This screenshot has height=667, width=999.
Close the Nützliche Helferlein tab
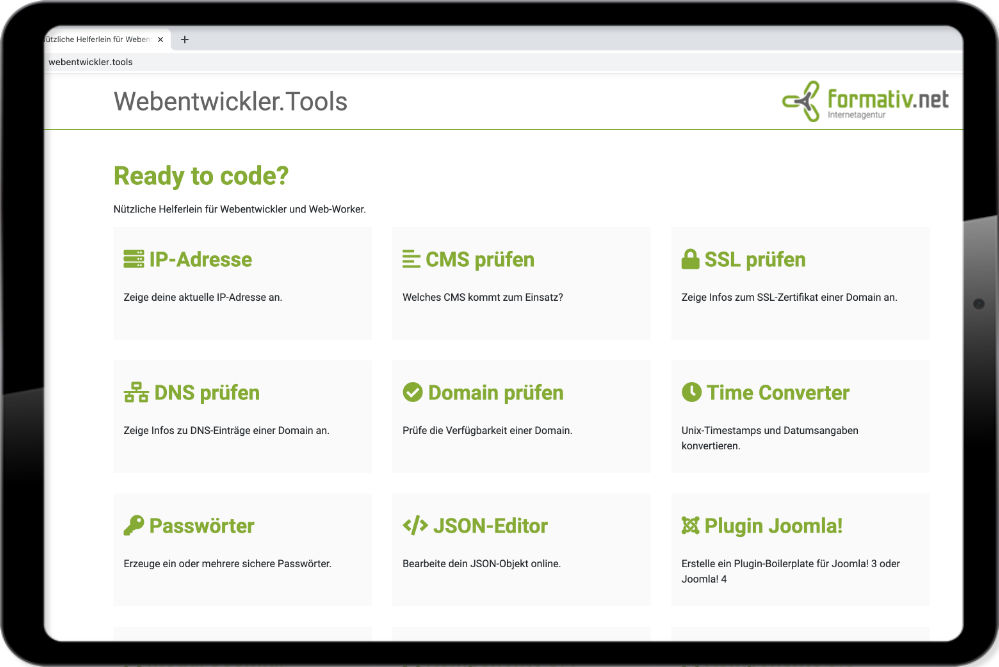click(x=160, y=39)
